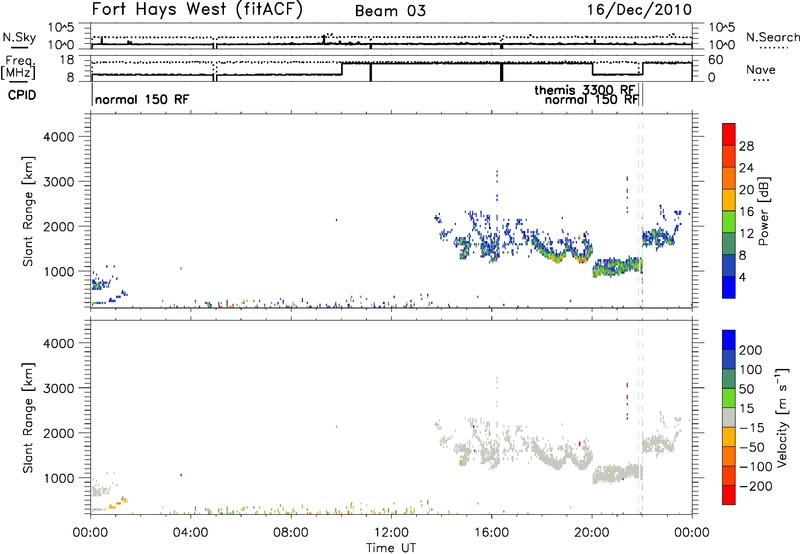The image size is (800, 554).
Task: Click the 'CPID' row label
Action: click(x=22, y=95)
